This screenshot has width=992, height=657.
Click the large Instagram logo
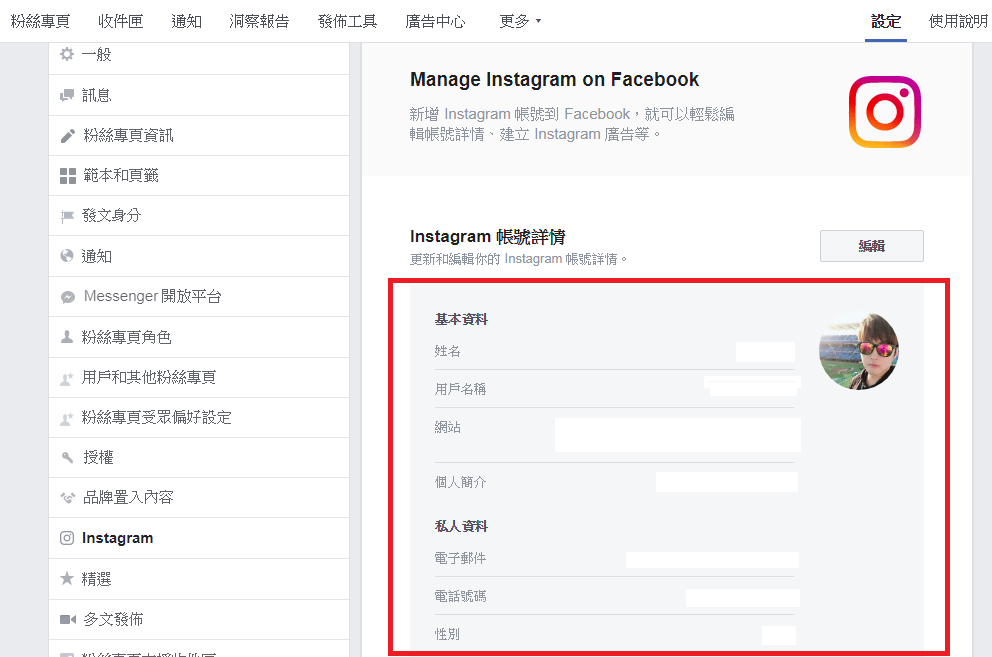coord(884,112)
